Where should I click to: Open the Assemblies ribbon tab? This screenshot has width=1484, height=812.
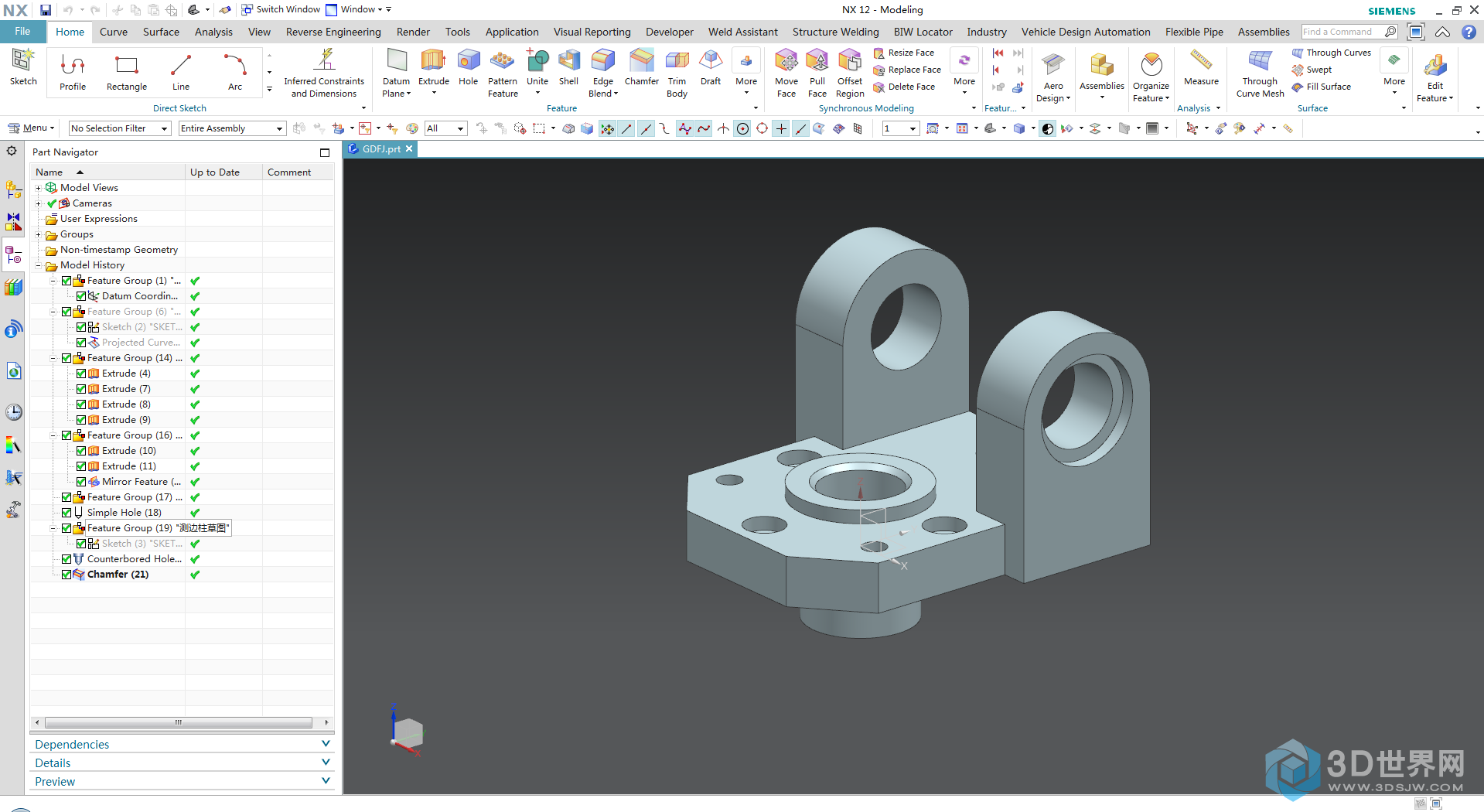click(1264, 32)
